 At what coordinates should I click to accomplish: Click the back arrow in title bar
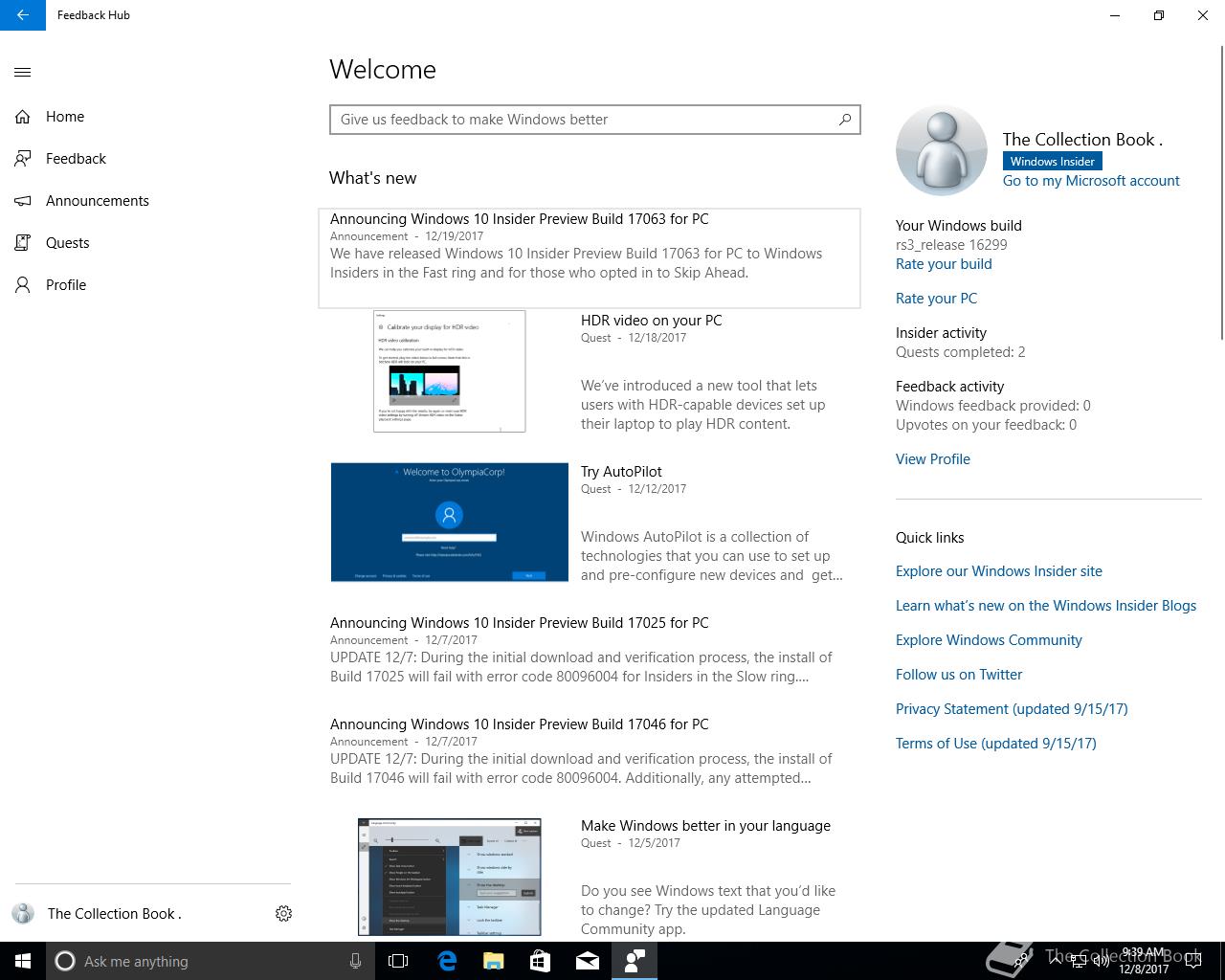23,15
